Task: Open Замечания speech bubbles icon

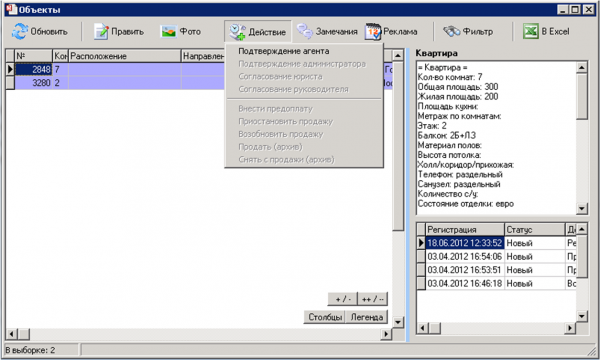Action: (305, 31)
